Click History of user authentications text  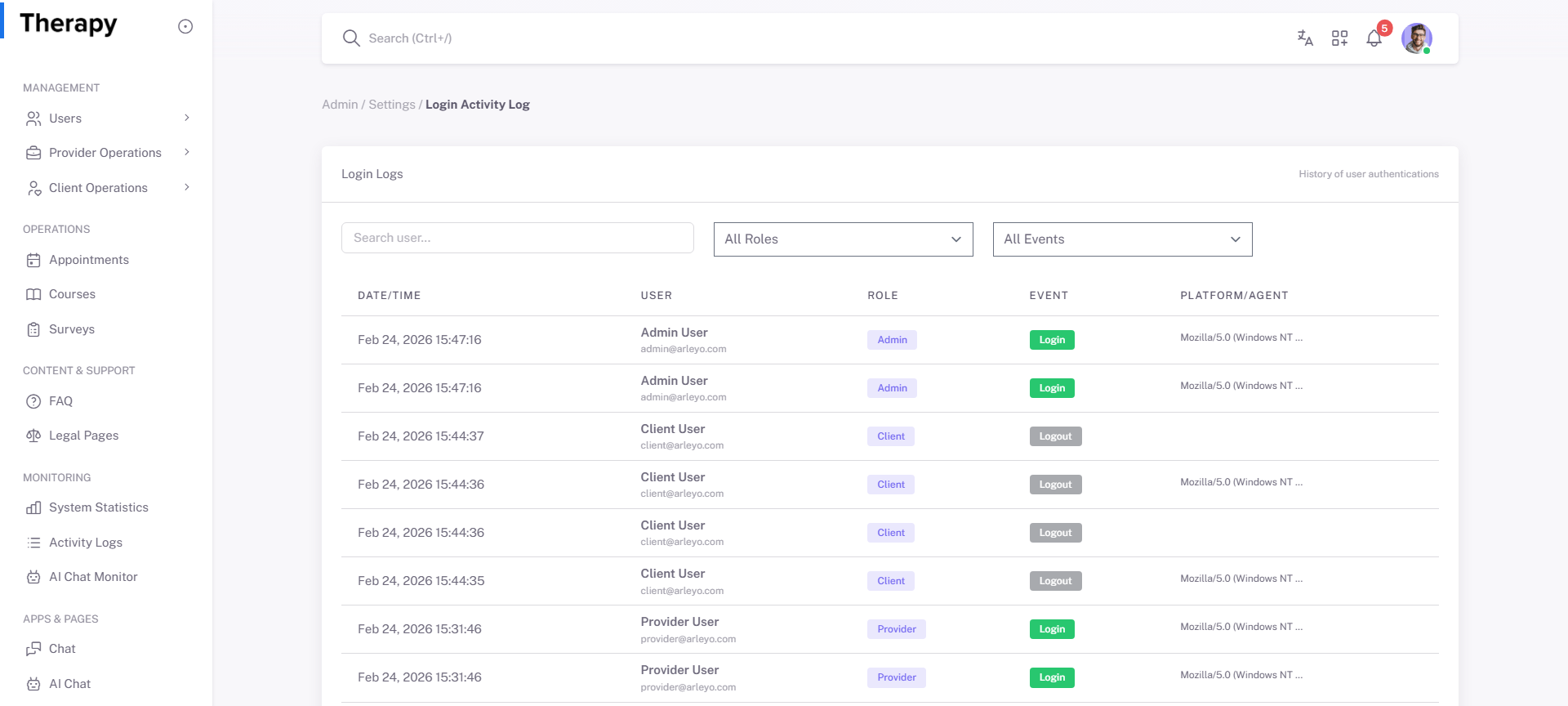point(1369,174)
